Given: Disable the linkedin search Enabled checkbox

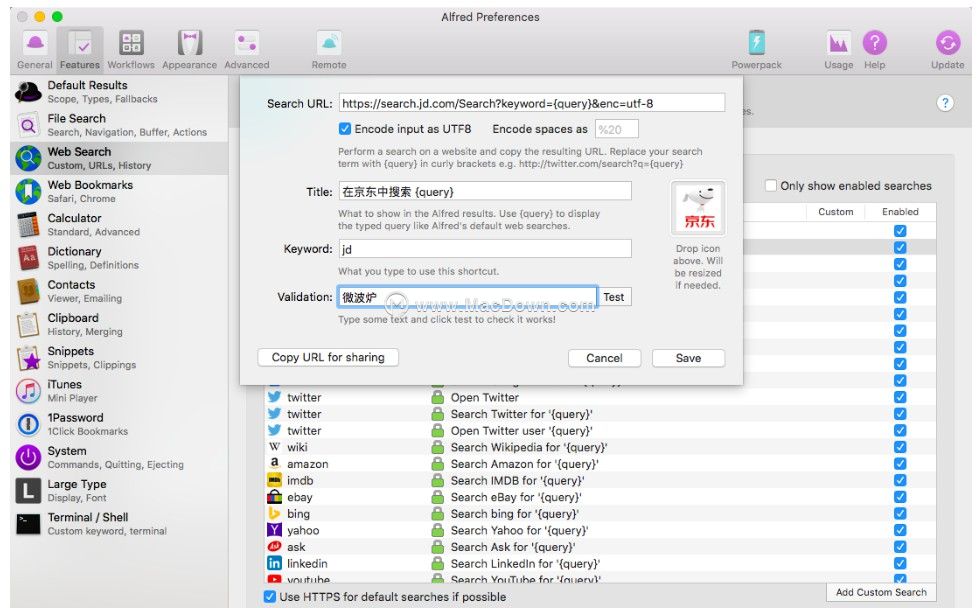Looking at the screenshot, I should (900, 563).
